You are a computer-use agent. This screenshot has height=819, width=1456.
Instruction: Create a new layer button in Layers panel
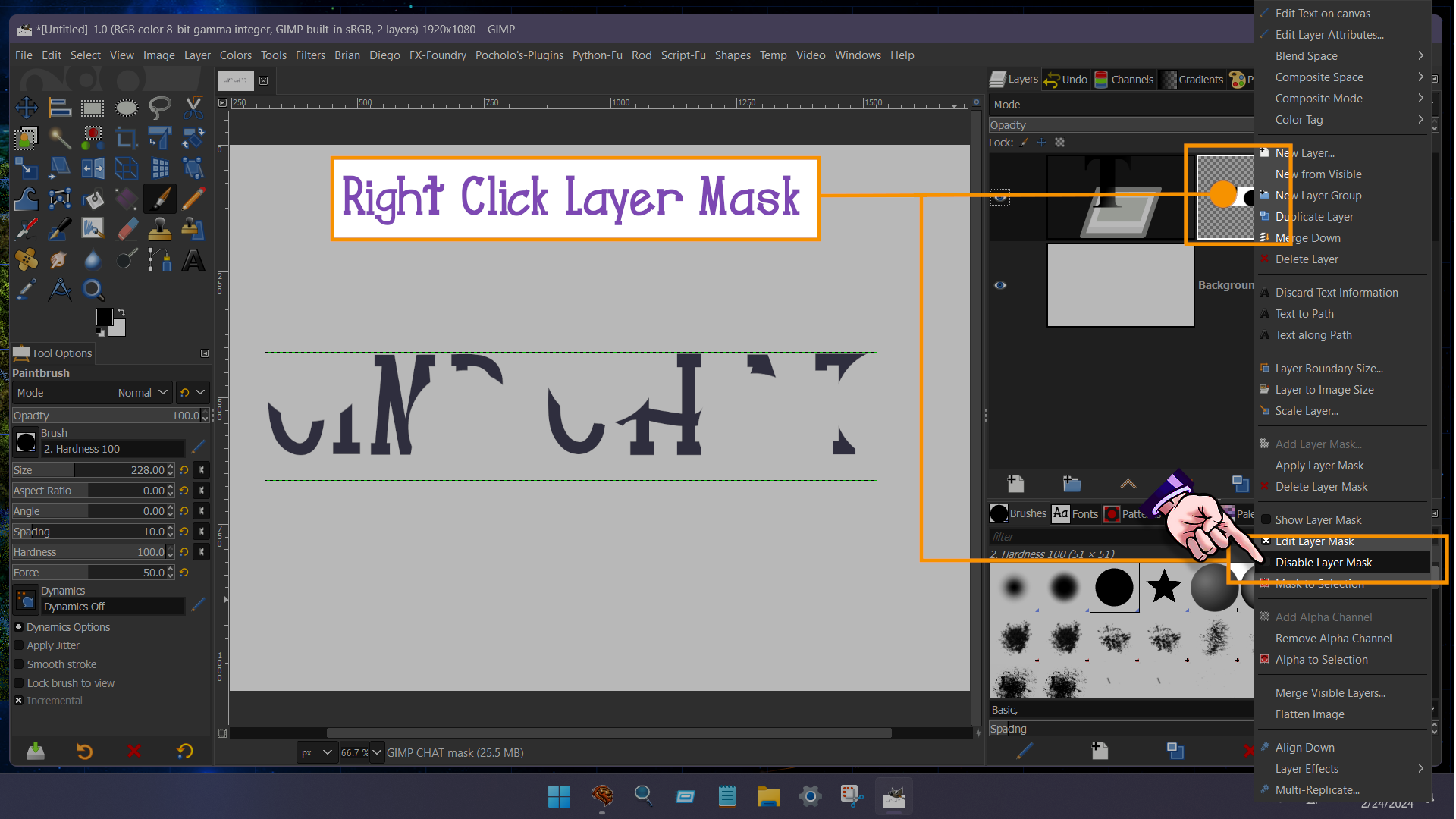1015,484
